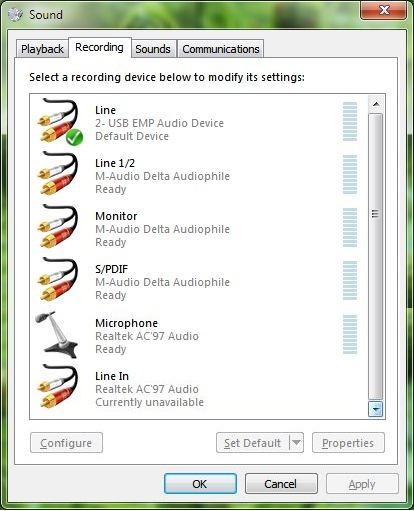Select the Monitor device RCA icon

coord(58,226)
